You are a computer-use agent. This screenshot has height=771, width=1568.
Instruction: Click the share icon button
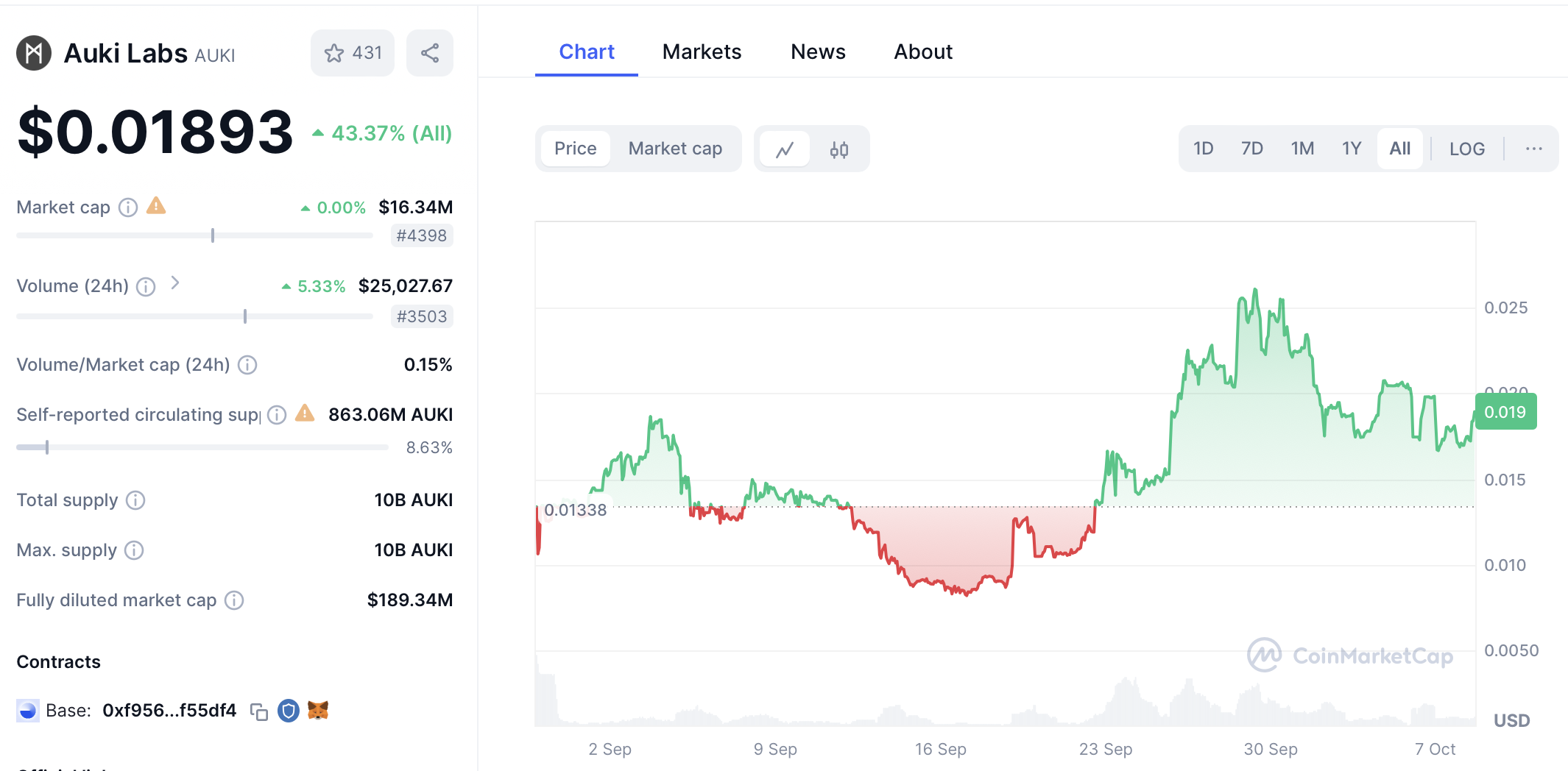(x=430, y=53)
